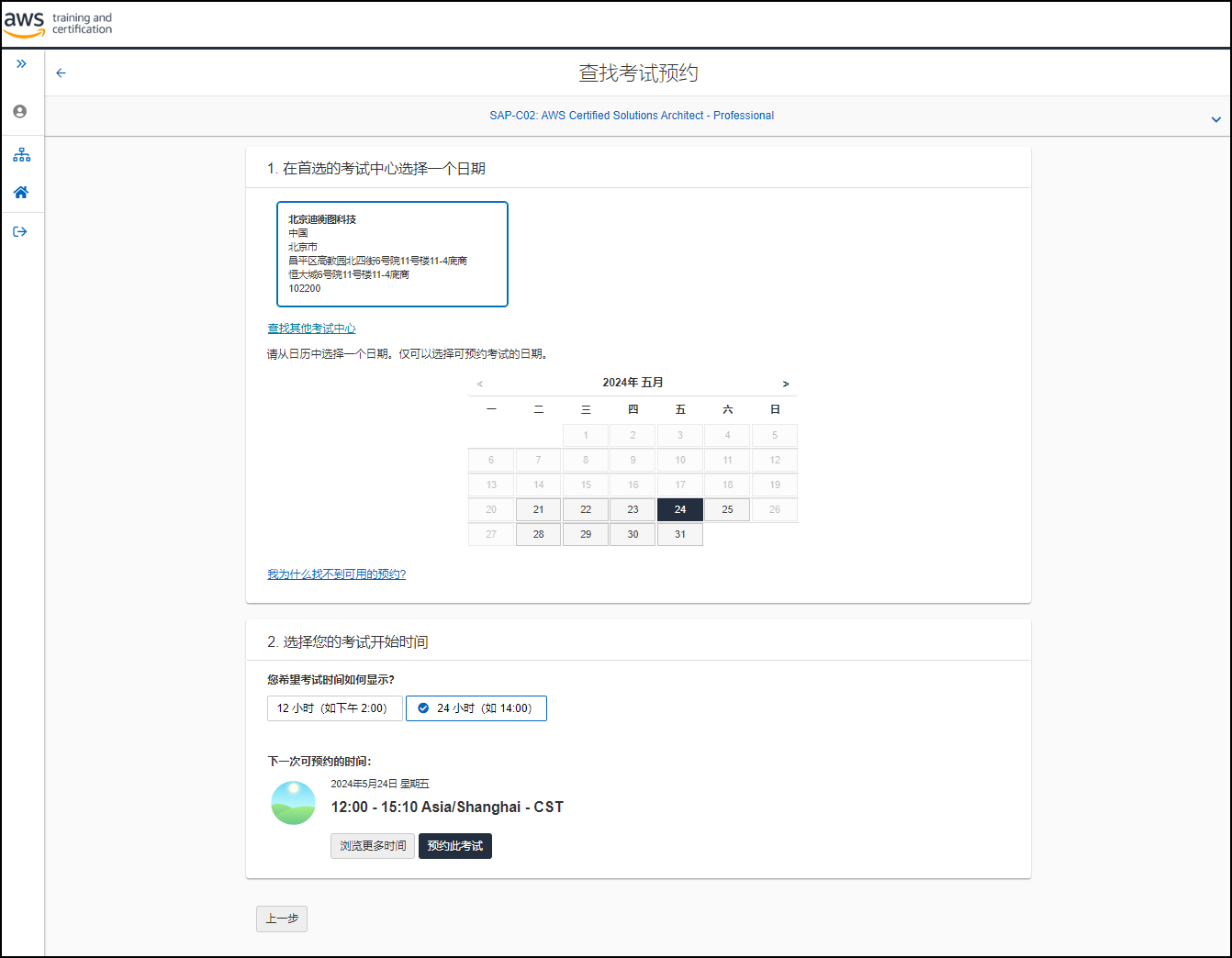Click disabled date 26 on calendar
Viewport: 1232px width, 958px height.
(x=775, y=509)
